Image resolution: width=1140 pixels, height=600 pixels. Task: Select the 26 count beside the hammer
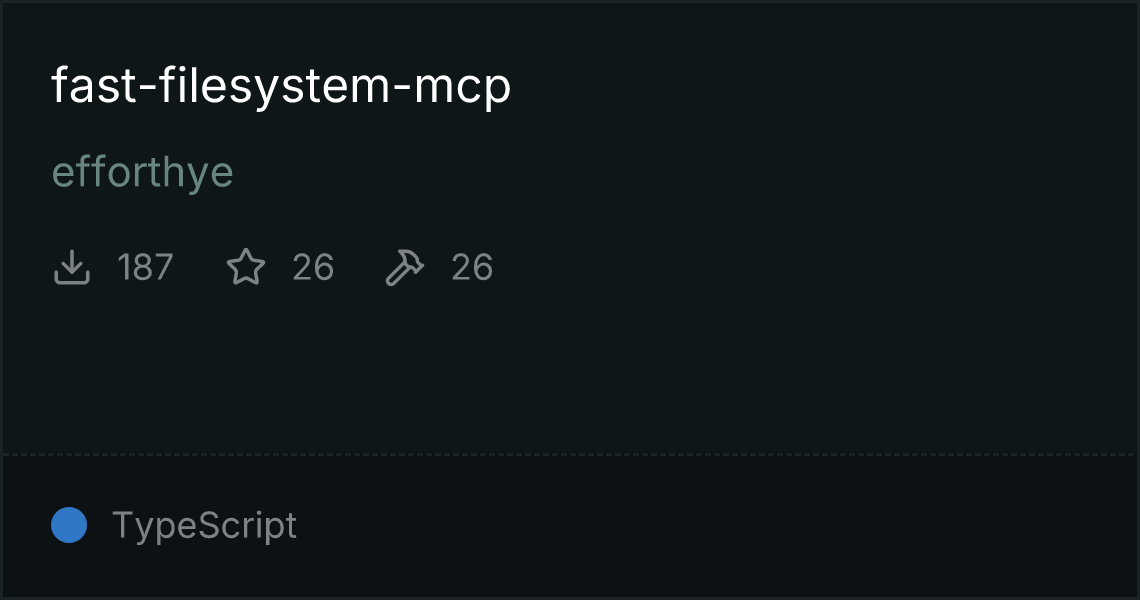[473, 267]
